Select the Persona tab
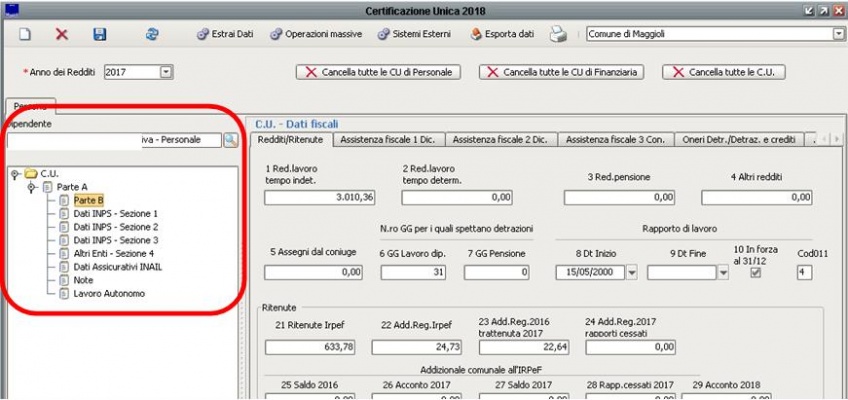 coord(31,106)
